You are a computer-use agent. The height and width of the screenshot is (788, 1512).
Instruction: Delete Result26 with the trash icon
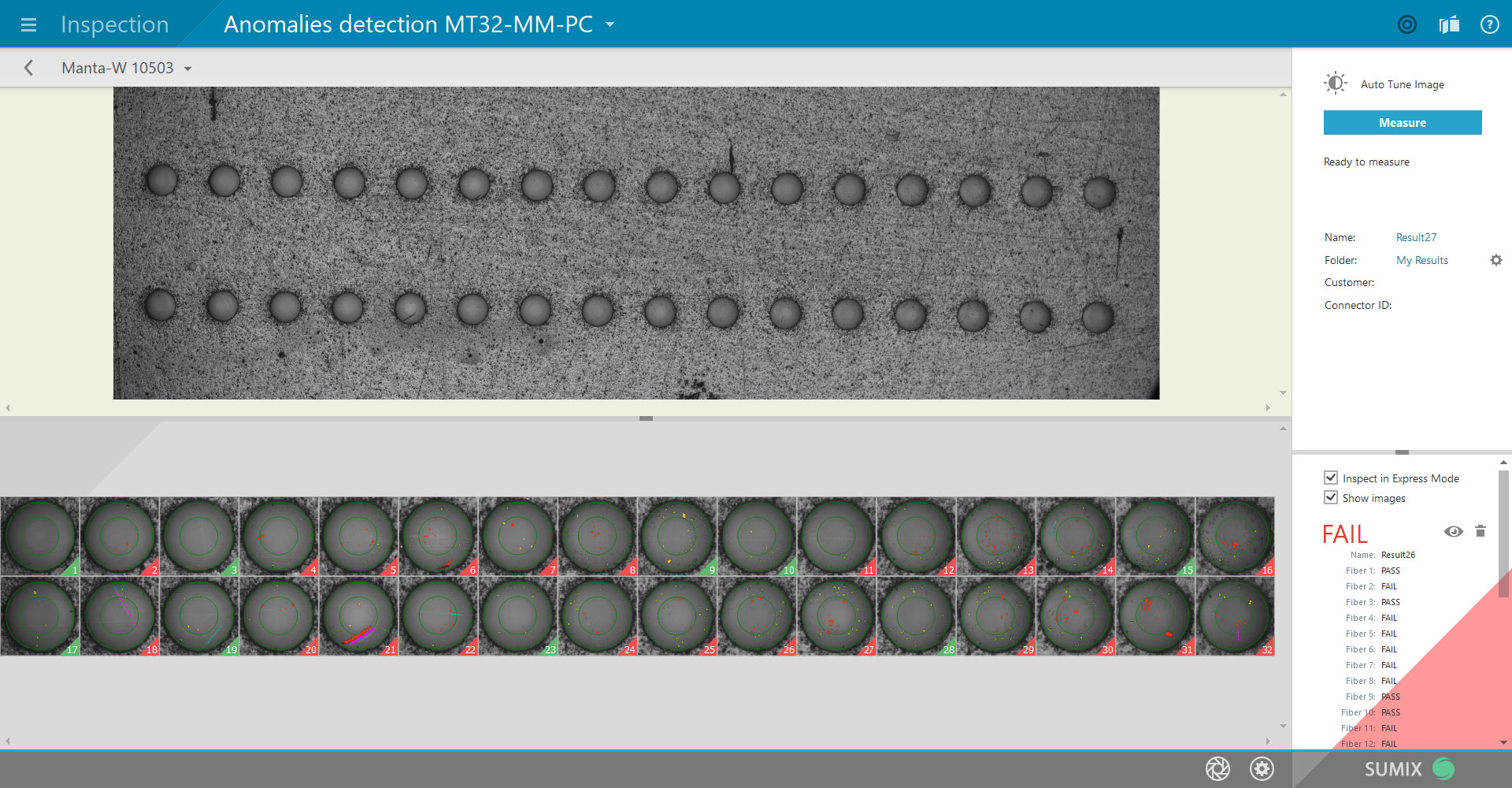1480,532
